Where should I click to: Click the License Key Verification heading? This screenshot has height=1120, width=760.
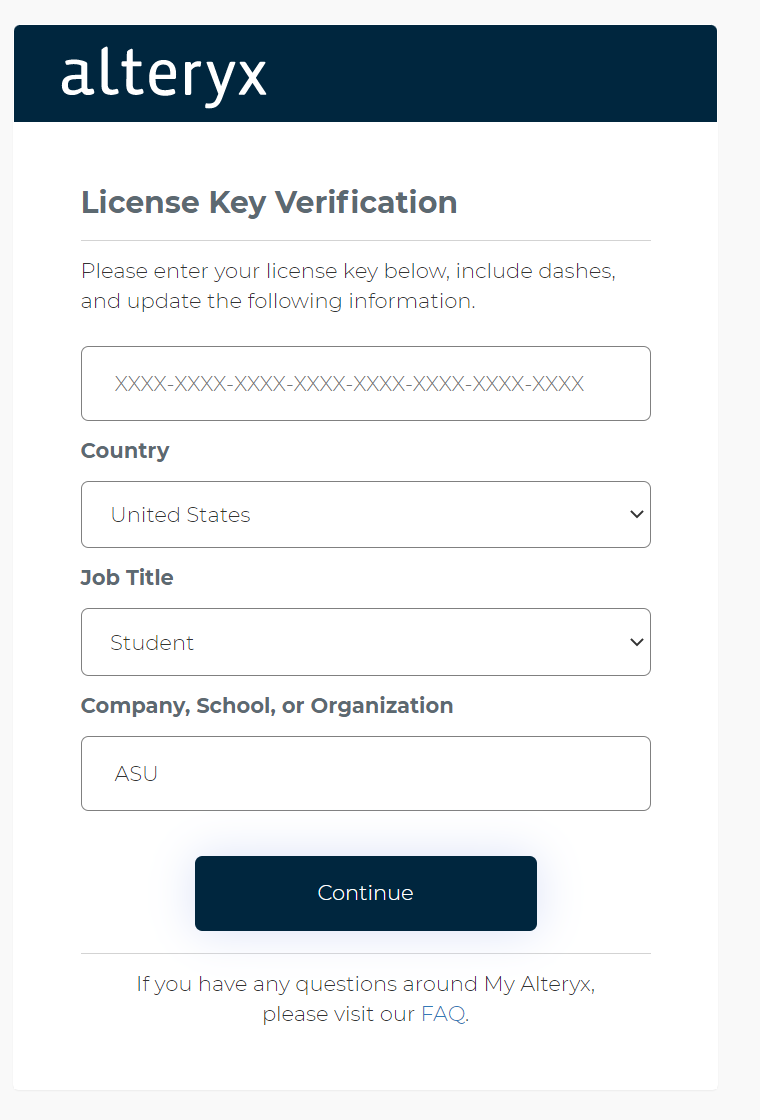268,202
